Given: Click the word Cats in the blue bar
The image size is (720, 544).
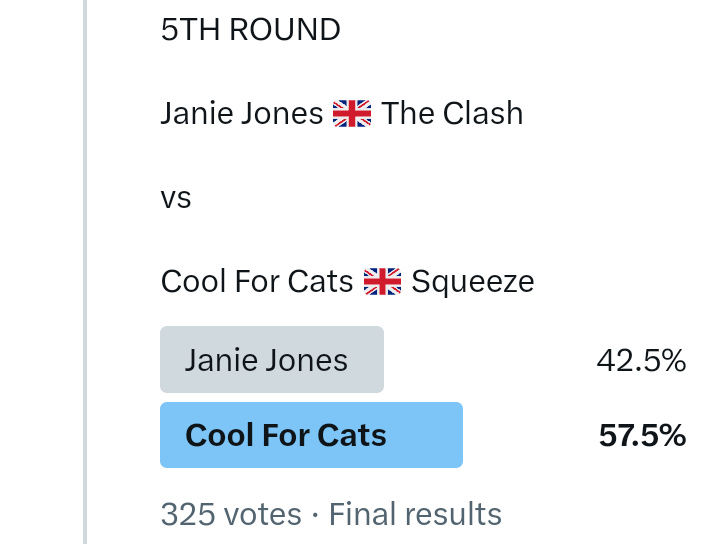Looking at the screenshot, I should 352,436.
